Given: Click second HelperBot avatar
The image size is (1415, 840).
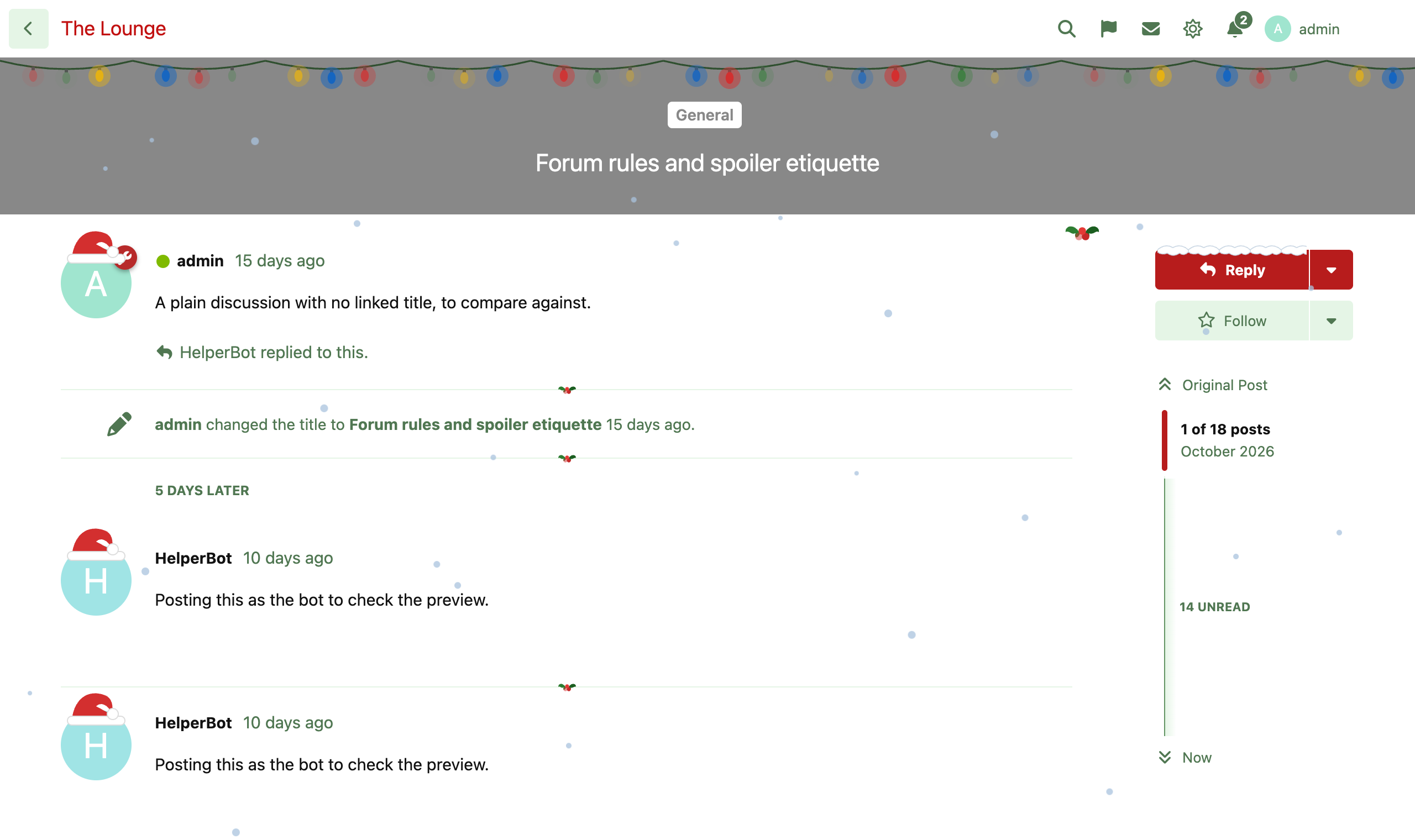Looking at the screenshot, I should click(x=96, y=745).
